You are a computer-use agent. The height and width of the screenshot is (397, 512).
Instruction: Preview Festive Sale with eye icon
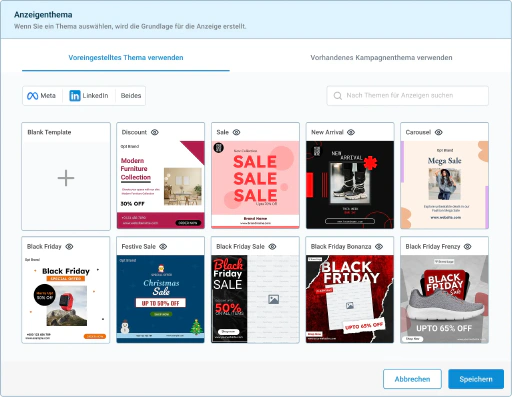point(163,247)
